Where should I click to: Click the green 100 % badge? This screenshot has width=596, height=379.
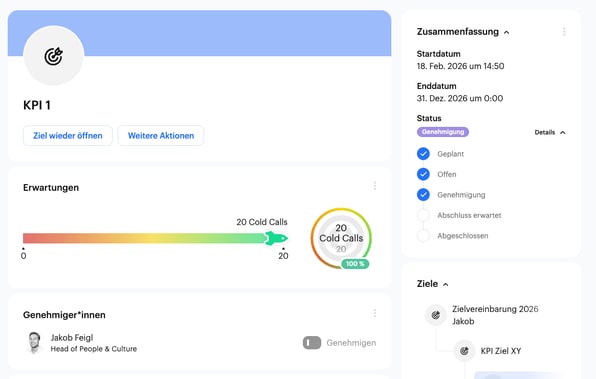355,264
